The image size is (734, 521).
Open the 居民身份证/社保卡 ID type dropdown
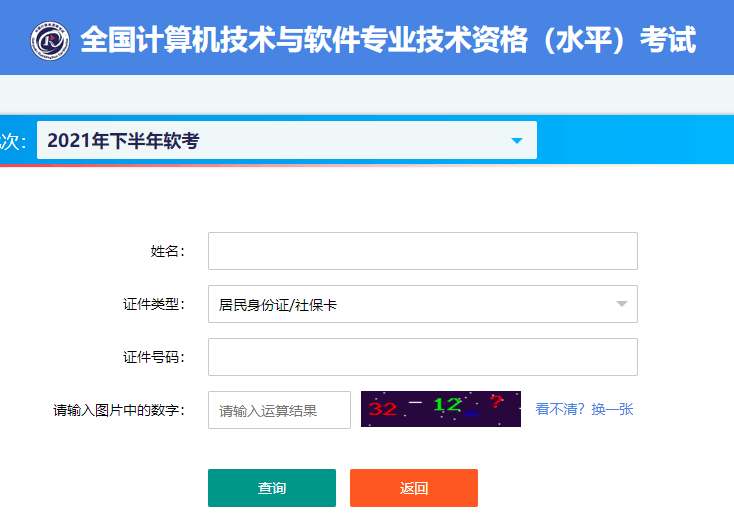click(x=422, y=304)
